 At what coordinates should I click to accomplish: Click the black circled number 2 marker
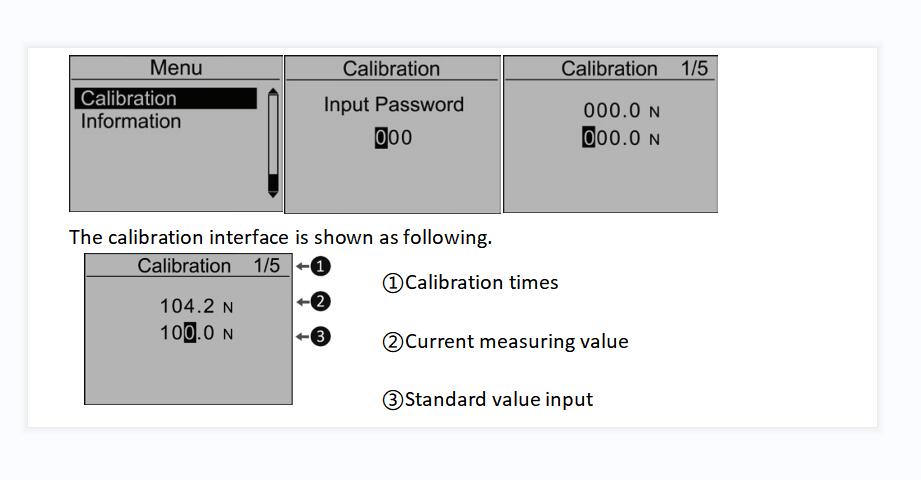[320, 302]
